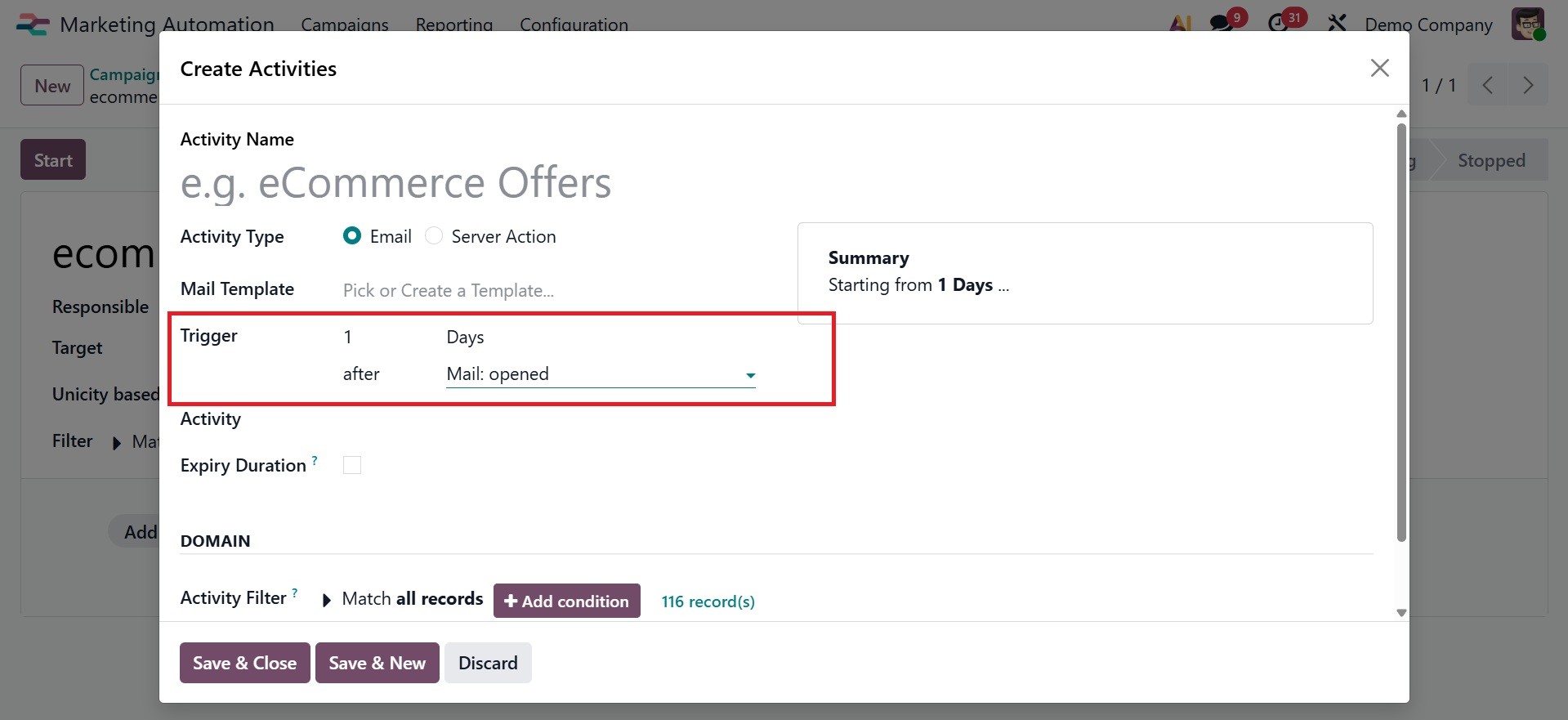Open the user avatar menu
Image resolution: width=1568 pixels, height=720 pixels.
pos(1527,24)
